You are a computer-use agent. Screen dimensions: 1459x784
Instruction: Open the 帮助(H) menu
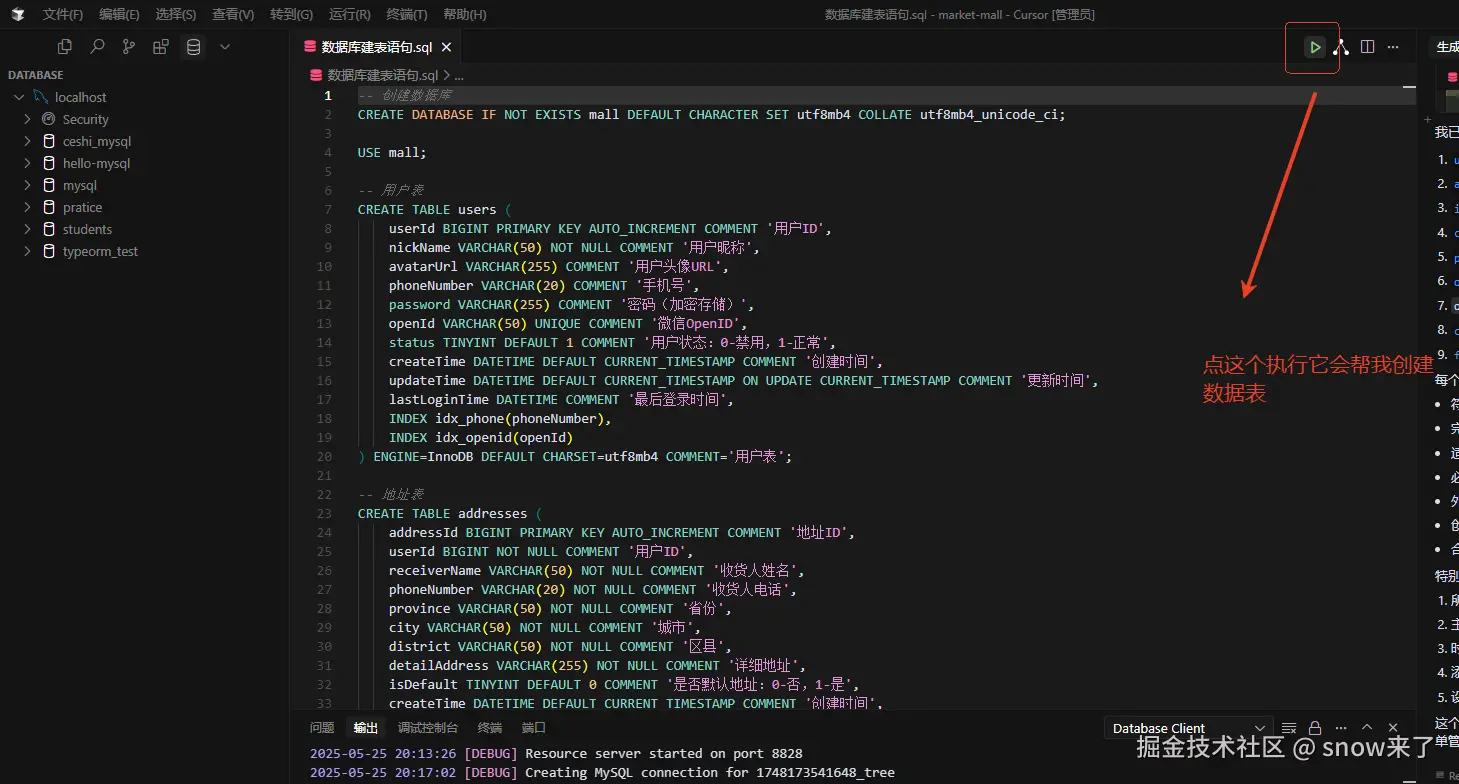point(465,14)
